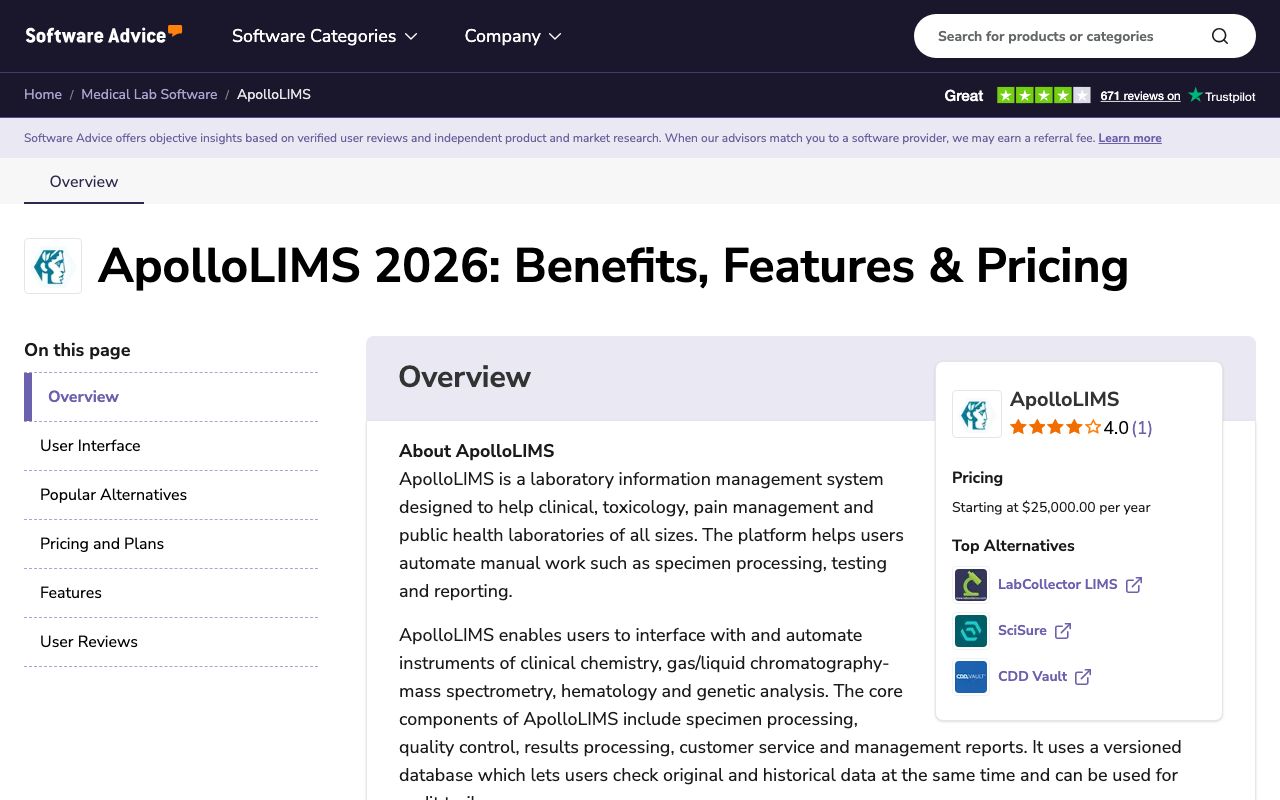Image resolution: width=1280 pixels, height=800 pixels.
Task: Open the 671 reviews on Trustpilot link
Action: 1140,96
